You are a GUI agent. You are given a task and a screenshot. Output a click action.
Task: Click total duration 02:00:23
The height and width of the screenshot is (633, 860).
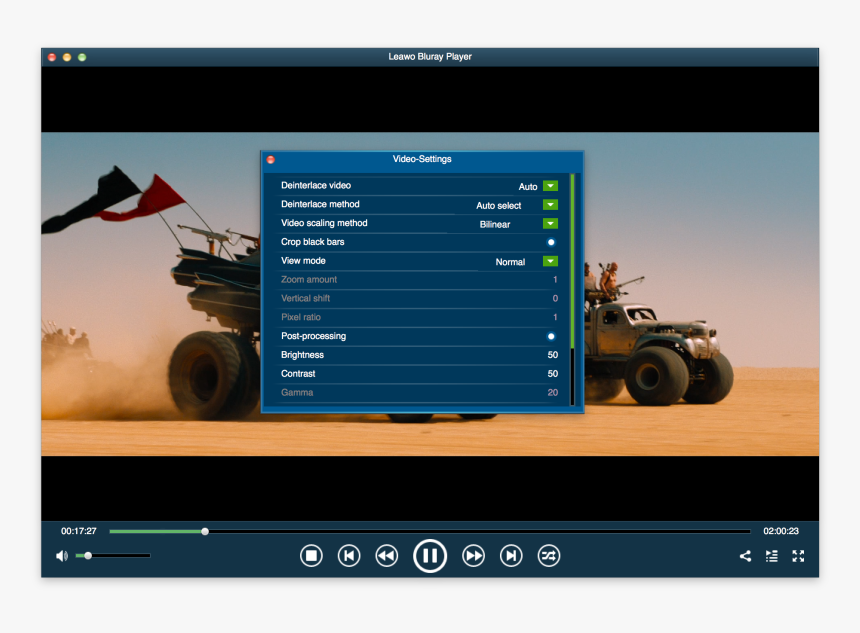point(781,531)
